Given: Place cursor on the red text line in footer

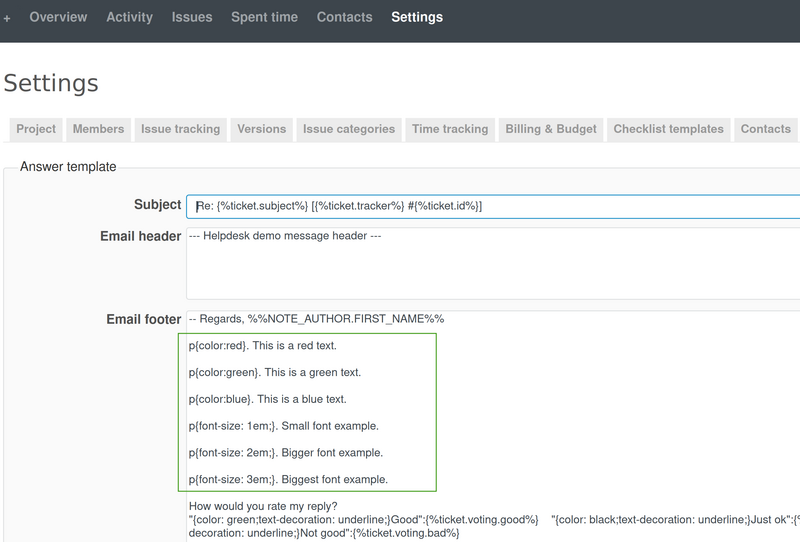Looking at the screenshot, I should coord(262,346).
